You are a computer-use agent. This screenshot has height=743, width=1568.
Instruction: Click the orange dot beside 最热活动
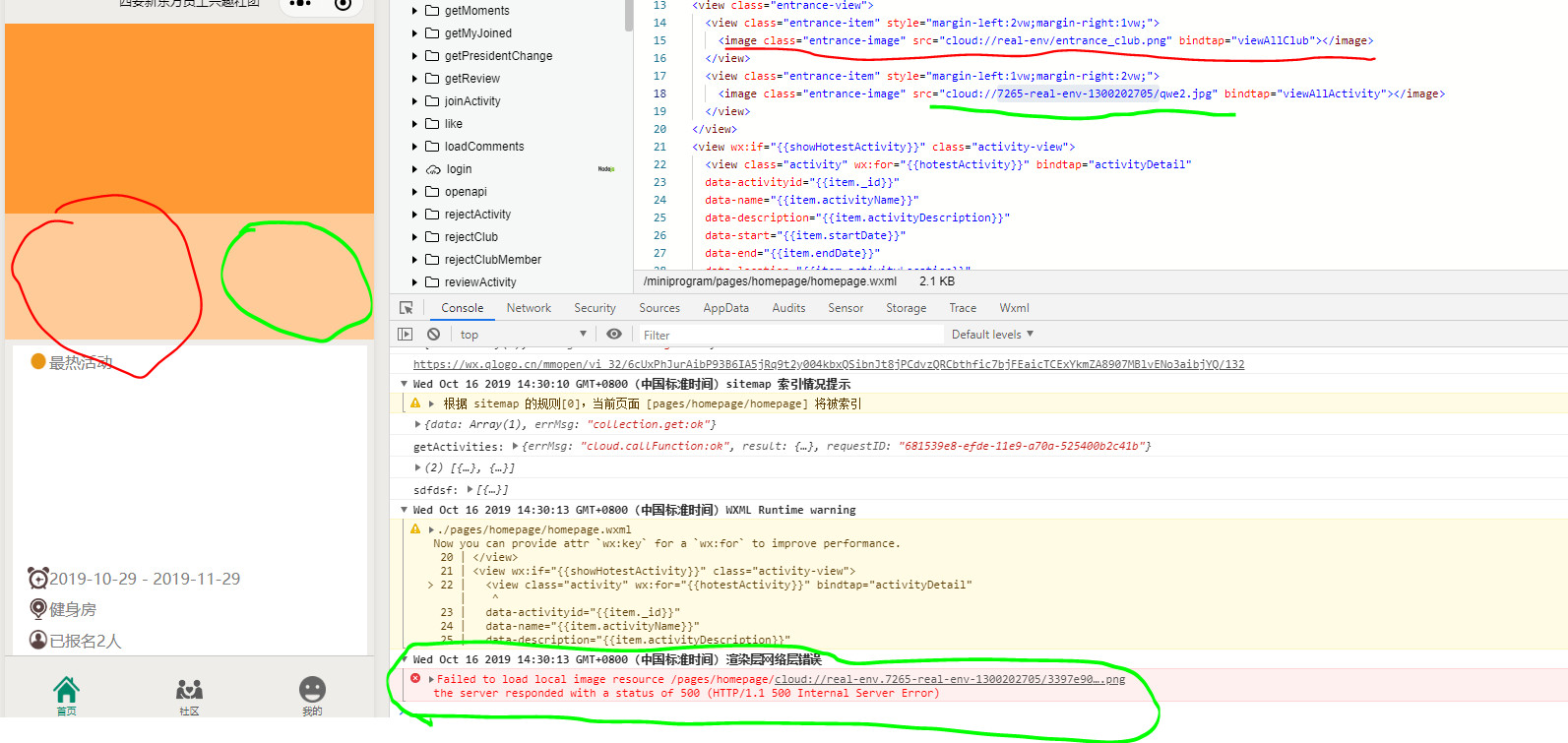pos(38,361)
